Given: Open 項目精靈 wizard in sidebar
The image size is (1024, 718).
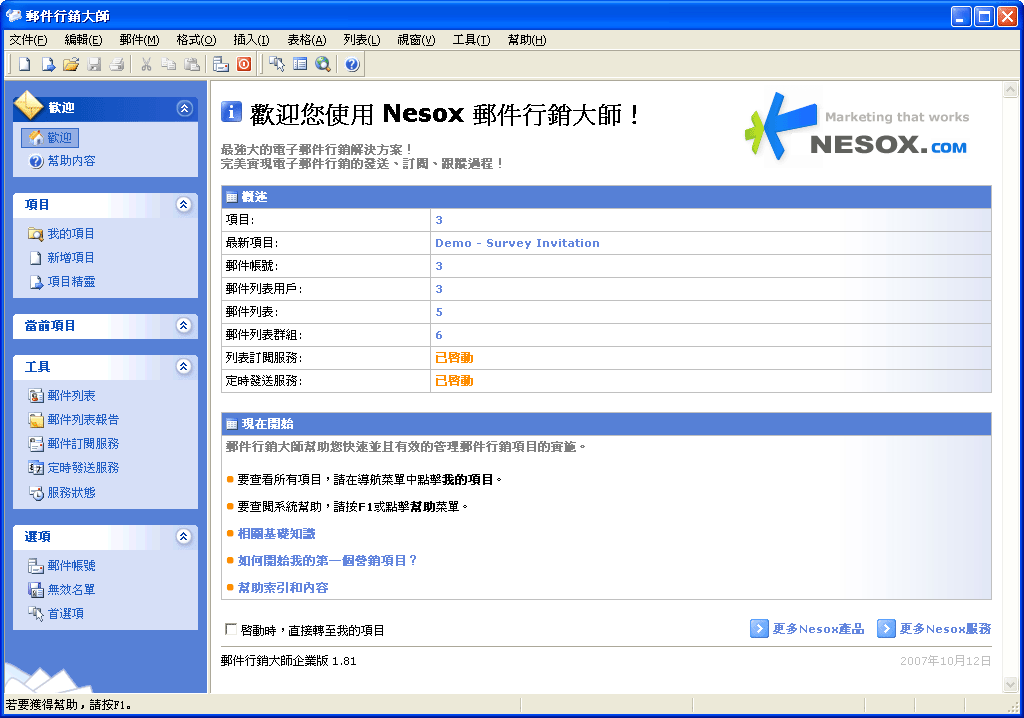Looking at the screenshot, I should click(x=71, y=282).
